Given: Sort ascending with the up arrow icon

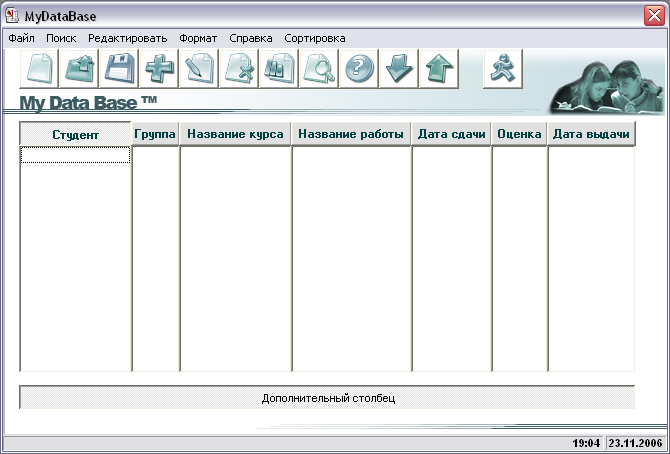Looking at the screenshot, I should click(x=439, y=69).
